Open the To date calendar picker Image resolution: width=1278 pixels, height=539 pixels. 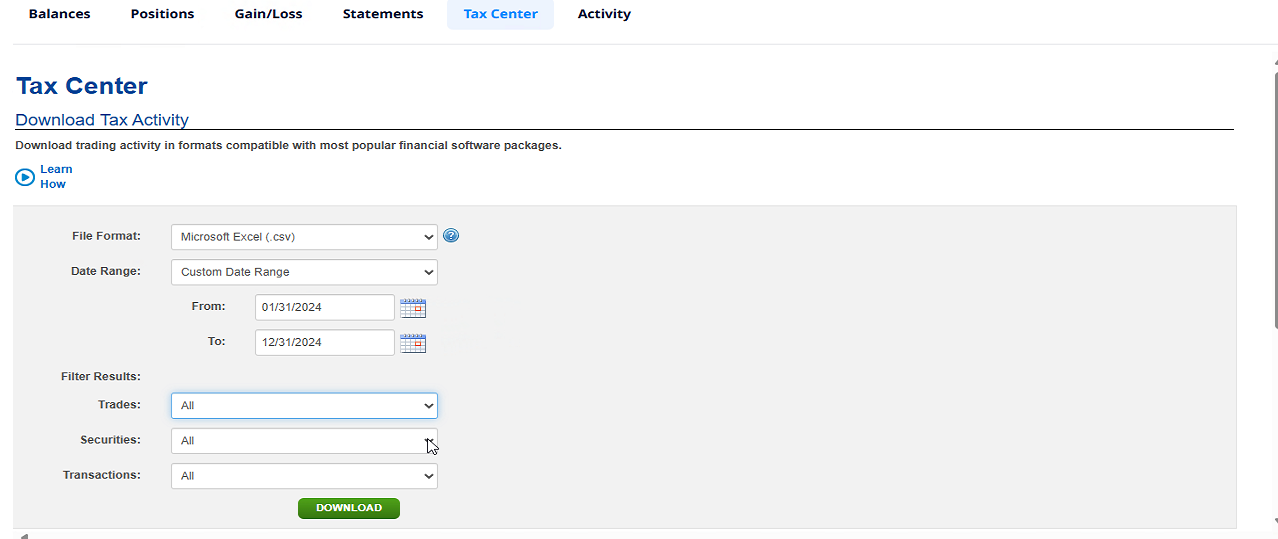(x=413, y=343)
